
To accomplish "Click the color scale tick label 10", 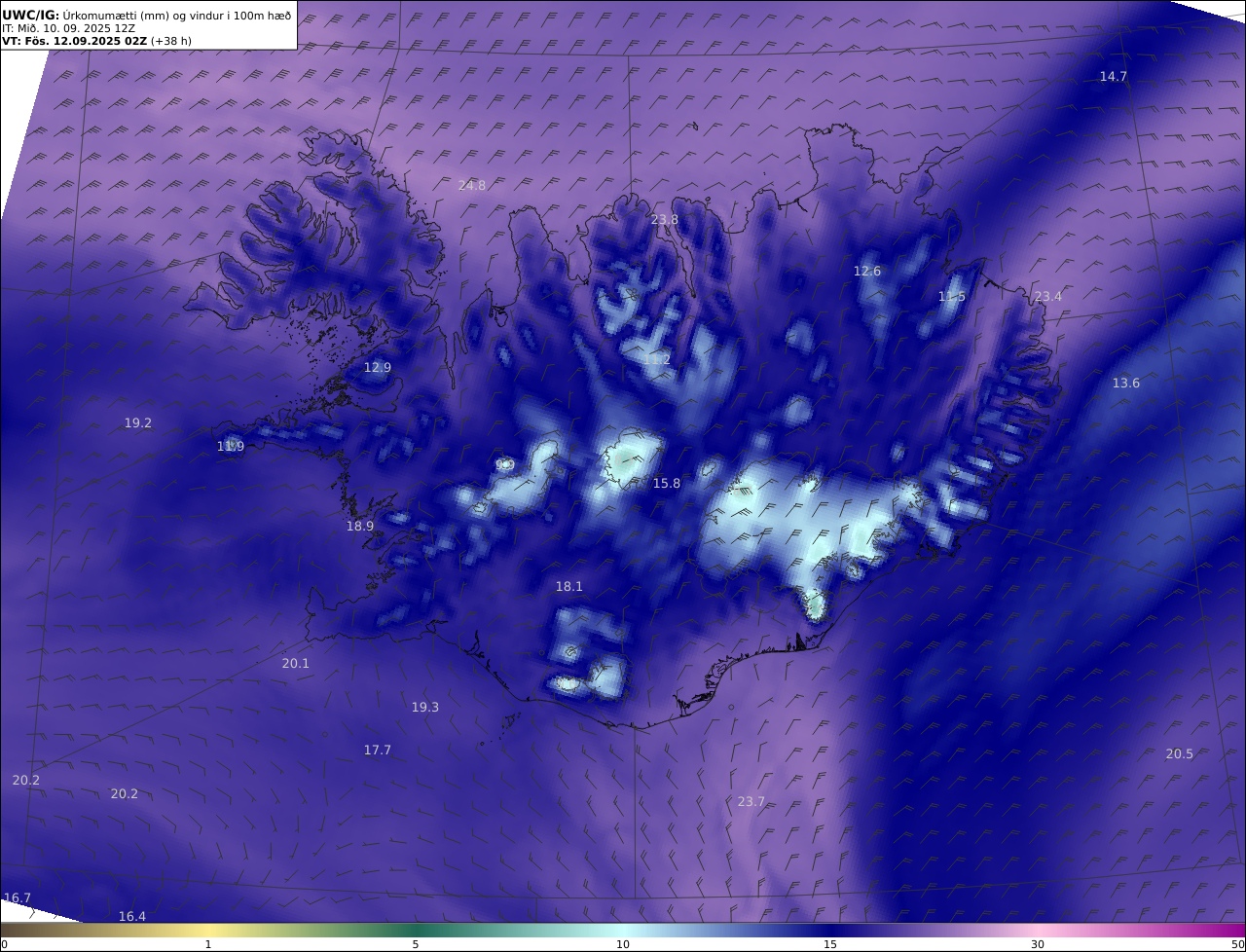I will click(x=623, y=944).
